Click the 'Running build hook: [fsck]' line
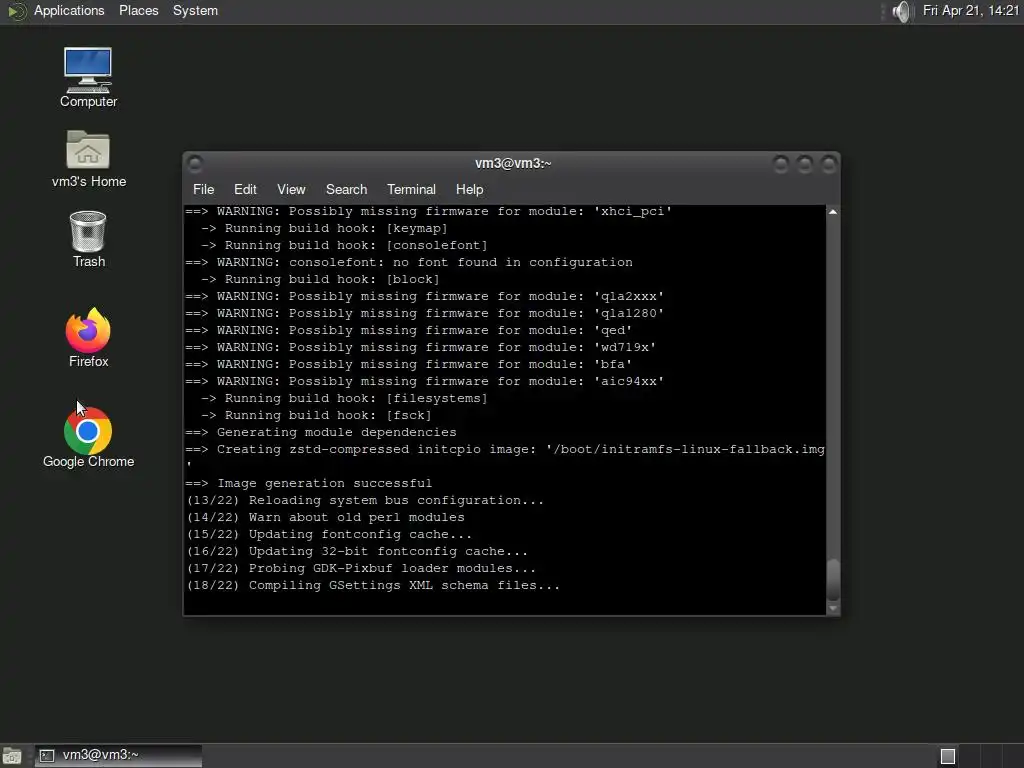The width and height of the screenshot is (1024, 768). (x=316, y=415)
